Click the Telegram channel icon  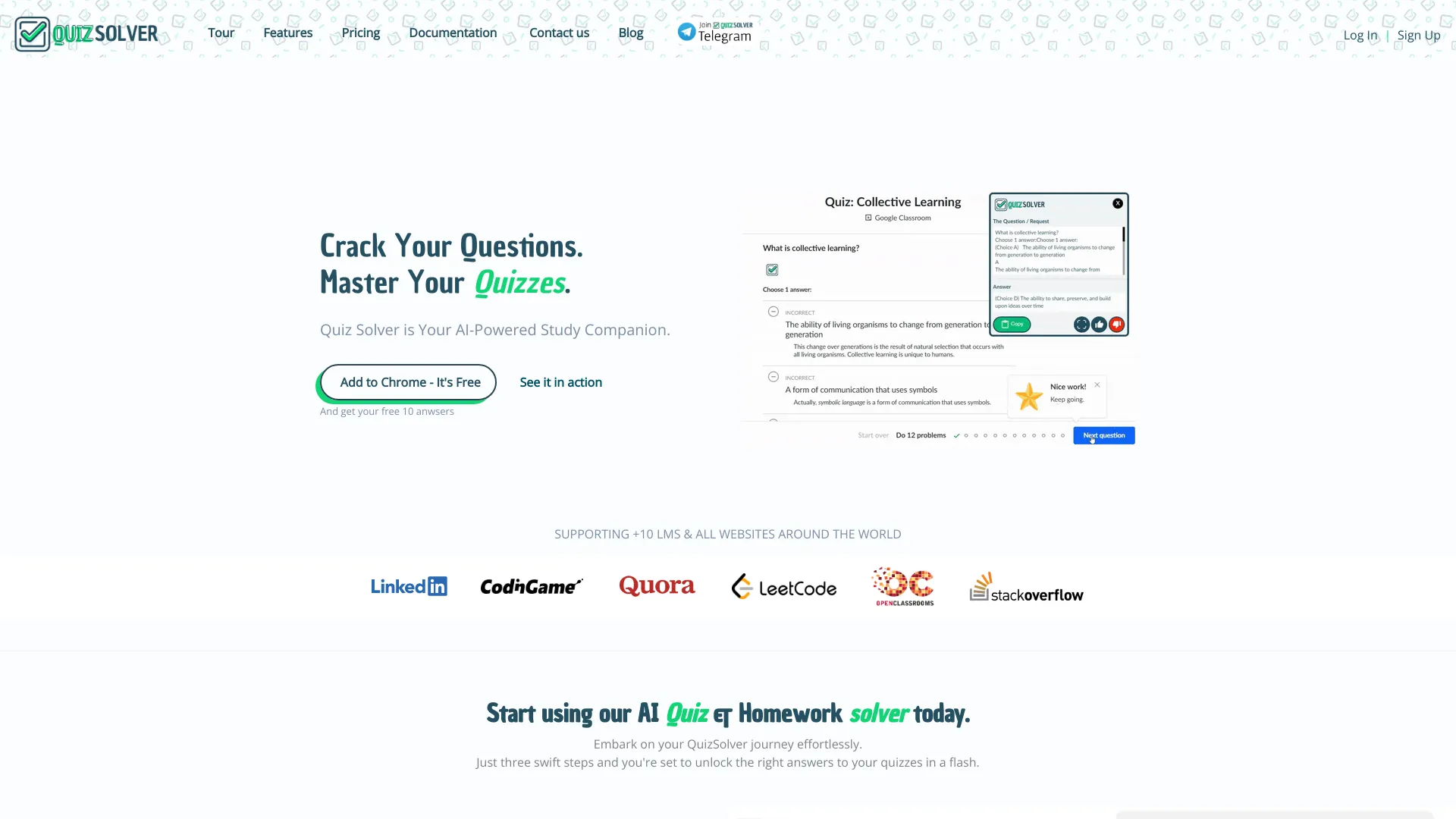(687, 34)
